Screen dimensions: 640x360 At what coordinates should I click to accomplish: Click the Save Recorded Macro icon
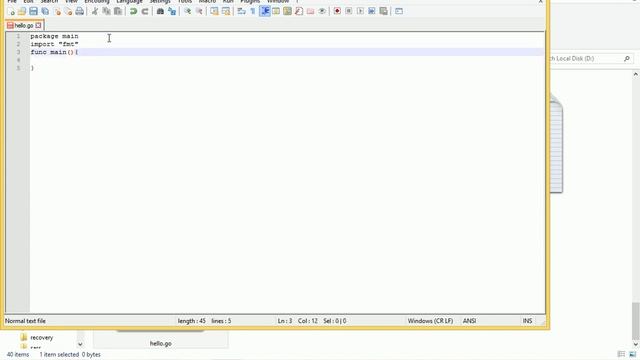pos(383,11)
